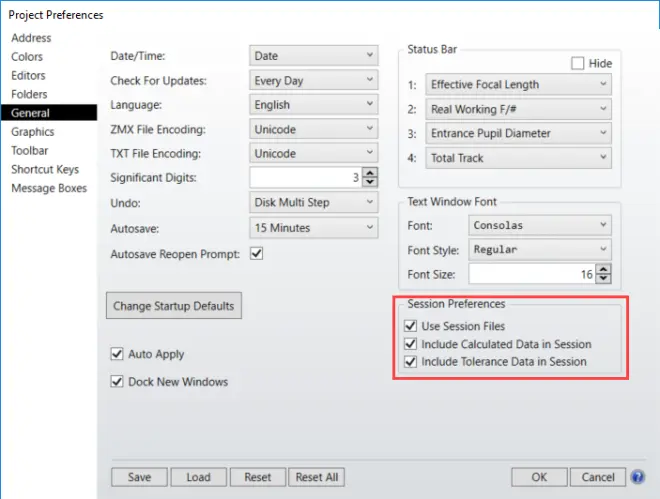Open the Language dropdown
Viewport: 660px width, 499px height.
[314, 104]
